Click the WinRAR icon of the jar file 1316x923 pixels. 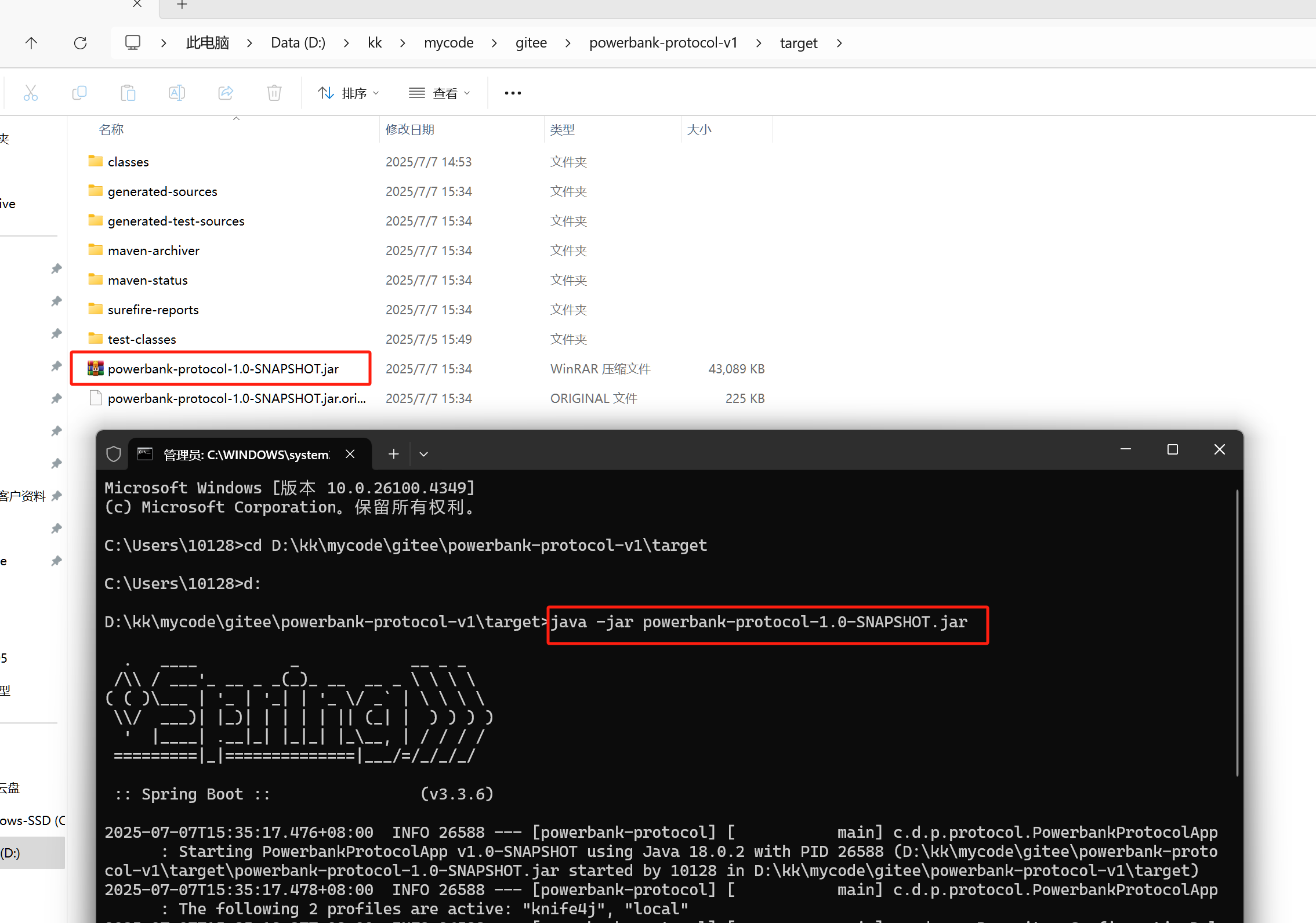tap(96, 368)
